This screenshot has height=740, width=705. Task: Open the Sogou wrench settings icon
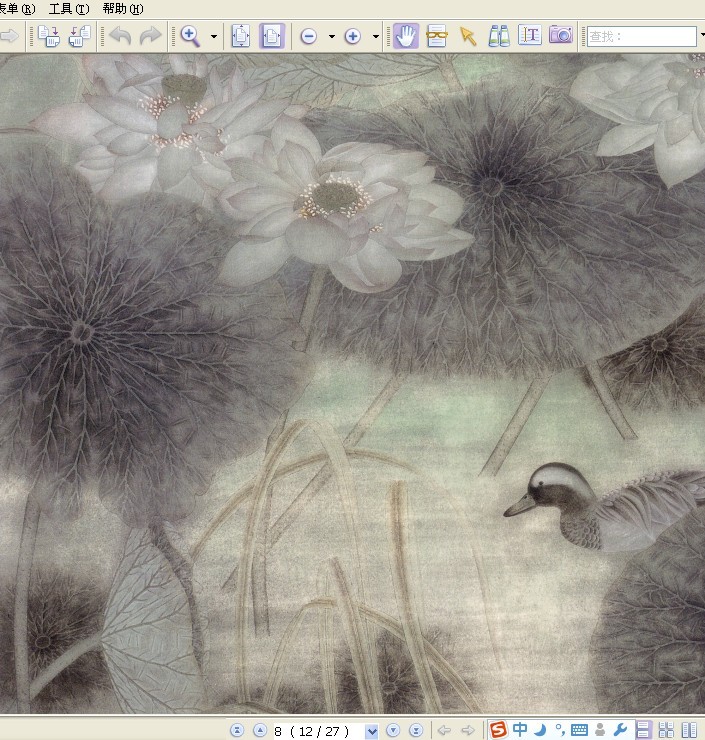coord(621,730)
